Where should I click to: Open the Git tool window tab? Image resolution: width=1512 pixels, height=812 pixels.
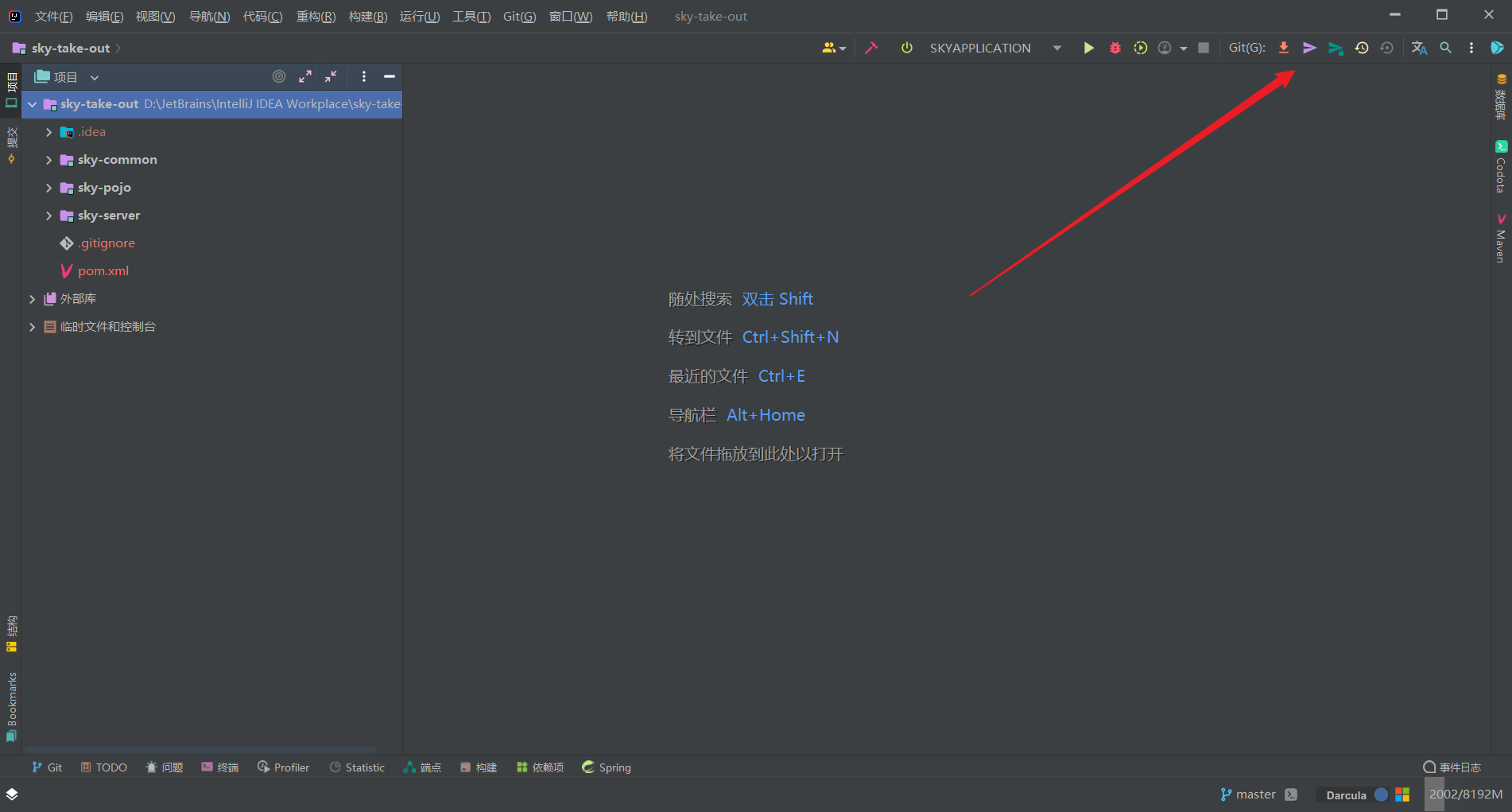click(x=47, y=767)
